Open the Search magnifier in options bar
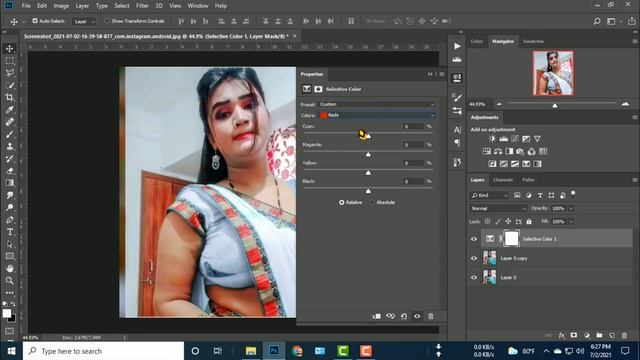The image size is (640, 360). point(597,21)
